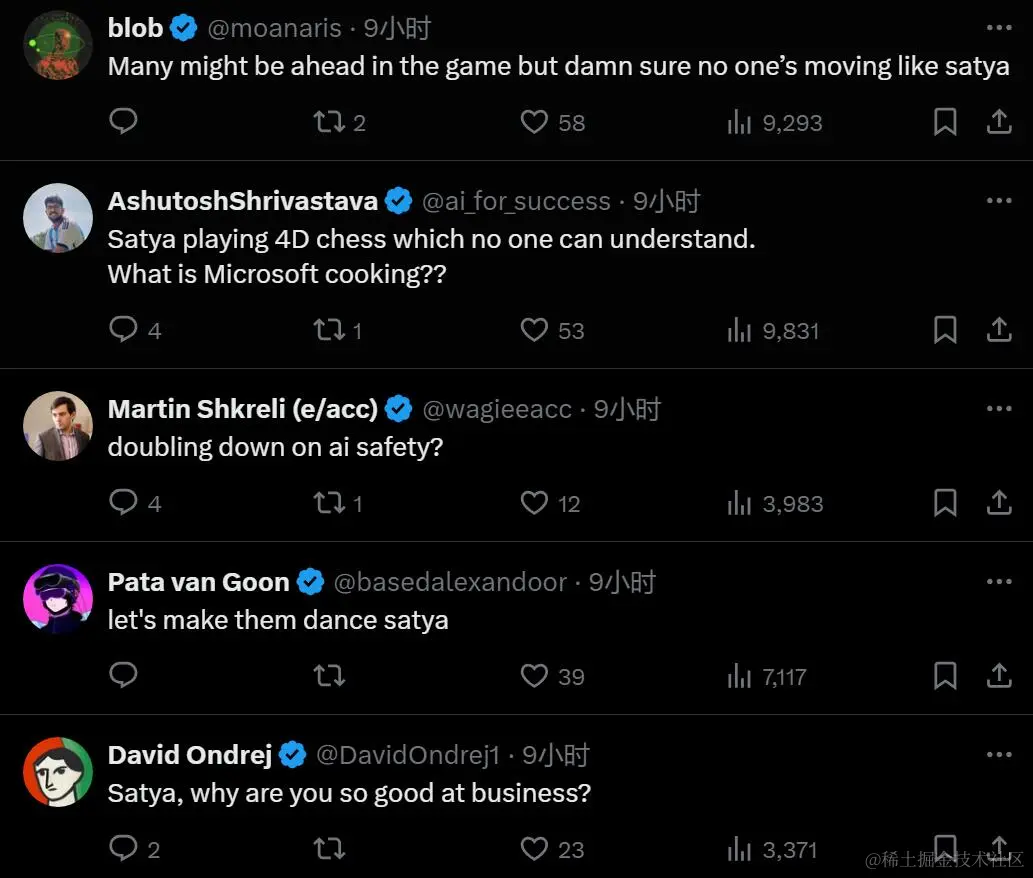
Task: Like AshutoshShrivastava's 4D chess tweet
Action: point(535,330)
